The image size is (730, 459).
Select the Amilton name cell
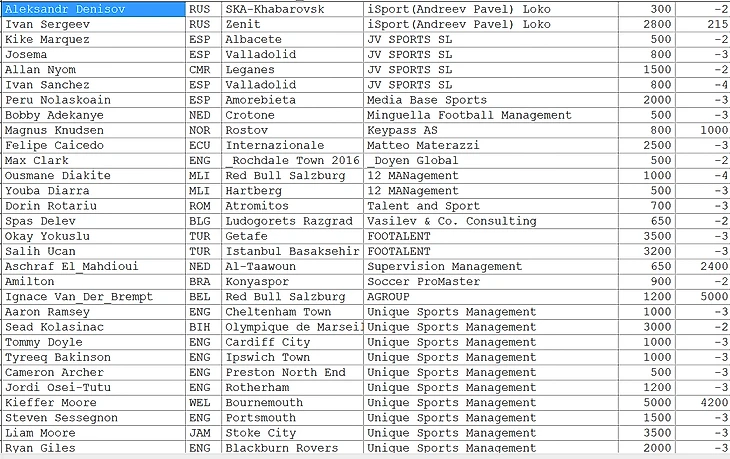(x=94, y=282)
